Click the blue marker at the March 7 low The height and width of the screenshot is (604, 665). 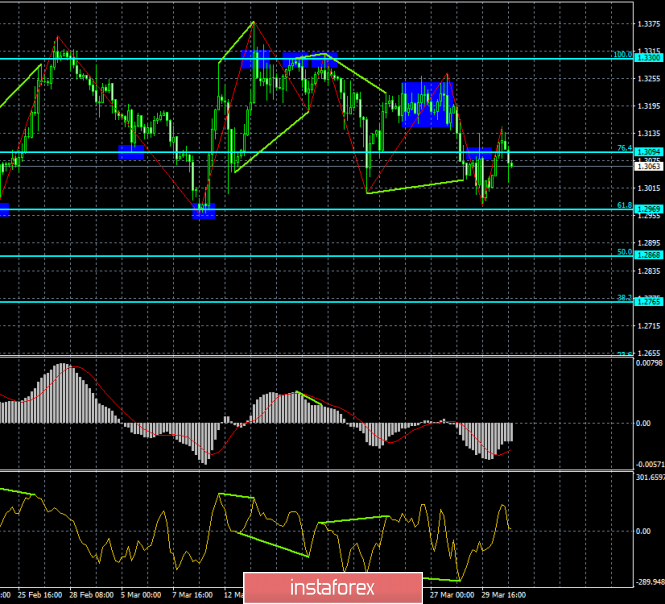tap(203, 211)
